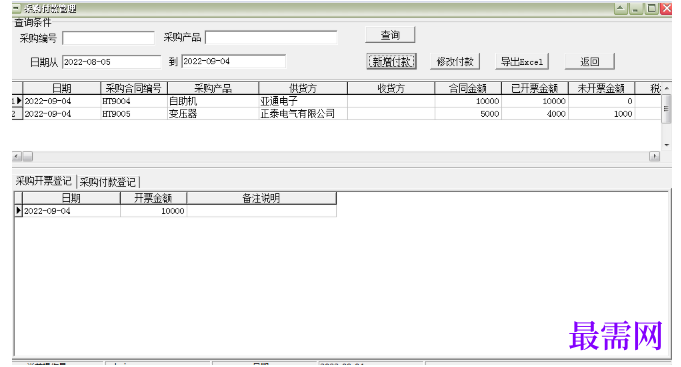Viewport: 681px width, 367px height.
Task: Click the title bar roll-up arrow button
Action: (x=620, y=8)
